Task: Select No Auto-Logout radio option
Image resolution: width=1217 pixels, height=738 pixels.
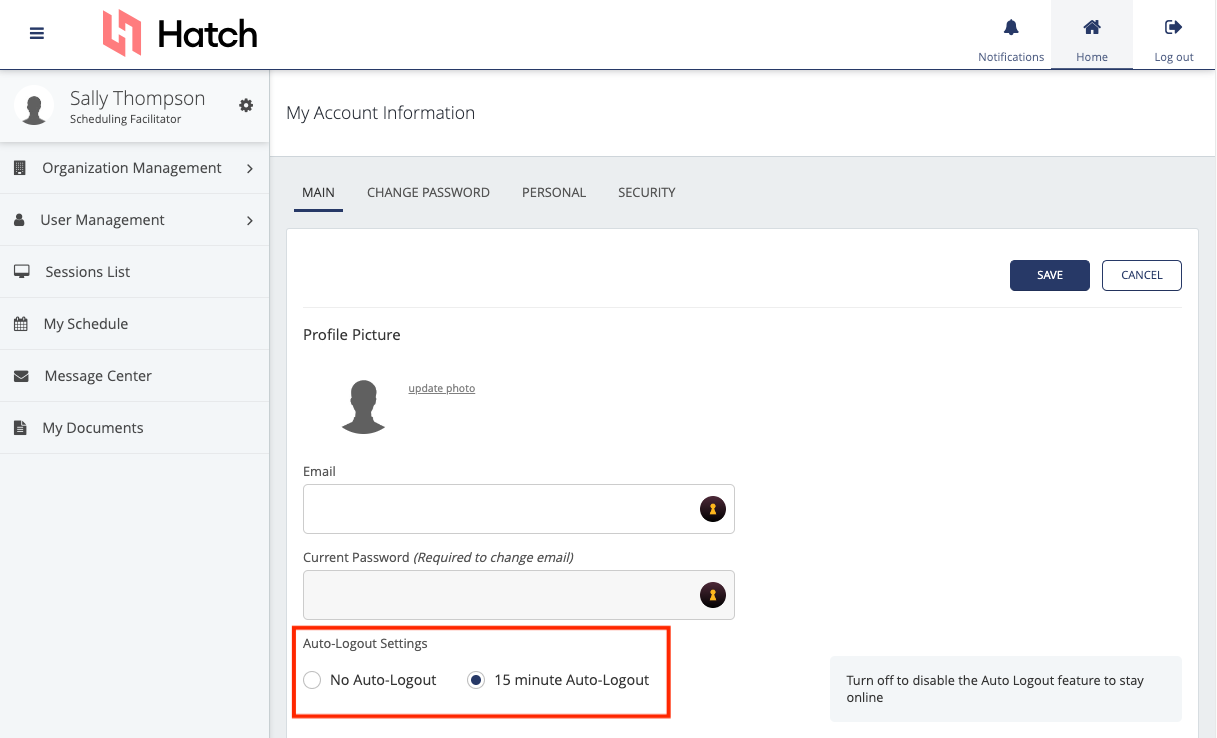Action: [x=312, y=680]
